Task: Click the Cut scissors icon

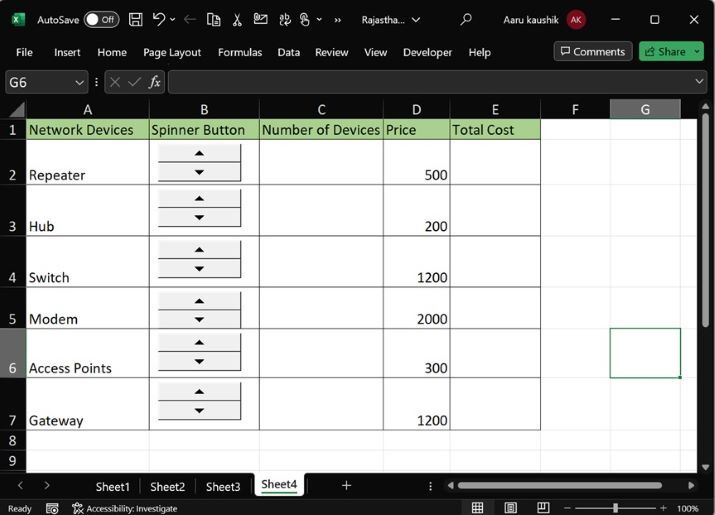Action: click(x=237, y=20)
